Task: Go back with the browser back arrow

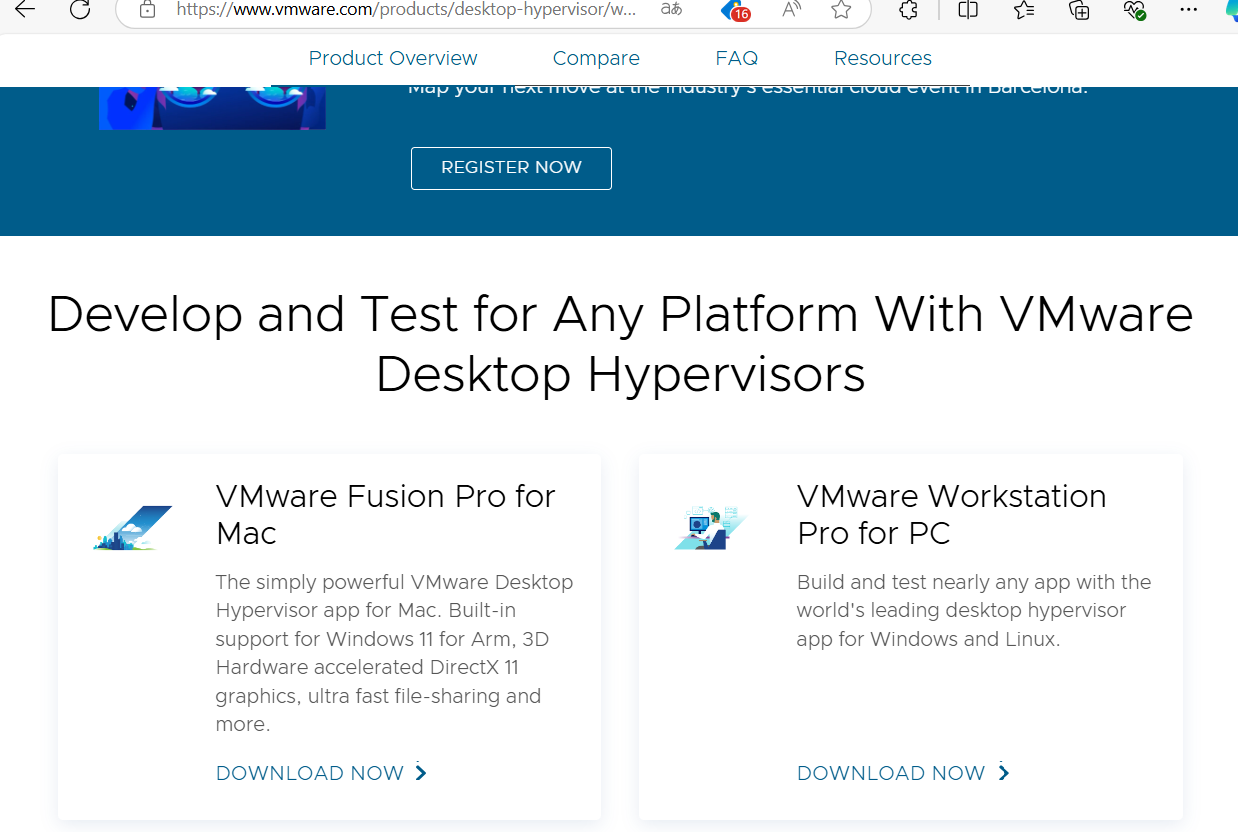Action: pyautogui.click(x=25, y=10)
